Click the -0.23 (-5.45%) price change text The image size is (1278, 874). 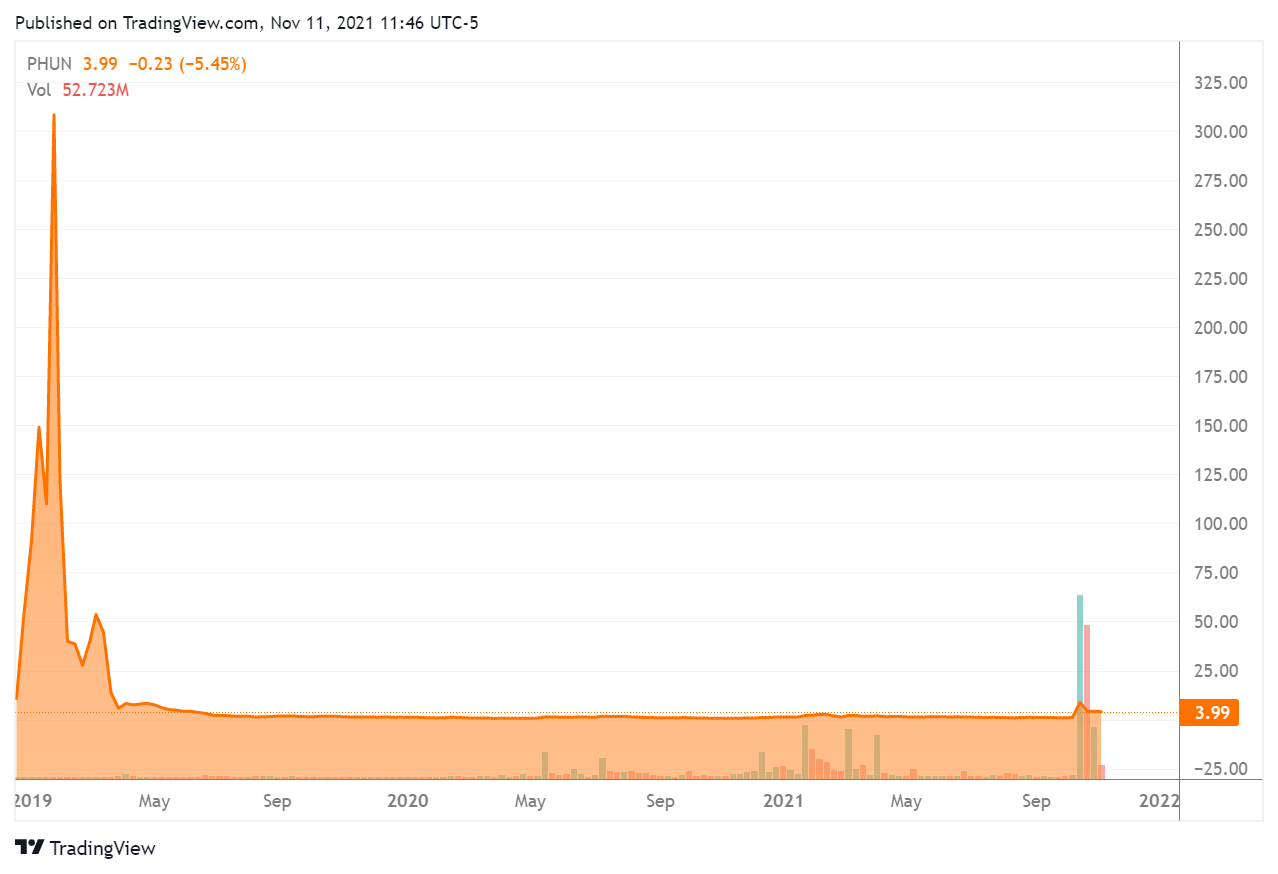pyautogui.click(x=187, y=64)
